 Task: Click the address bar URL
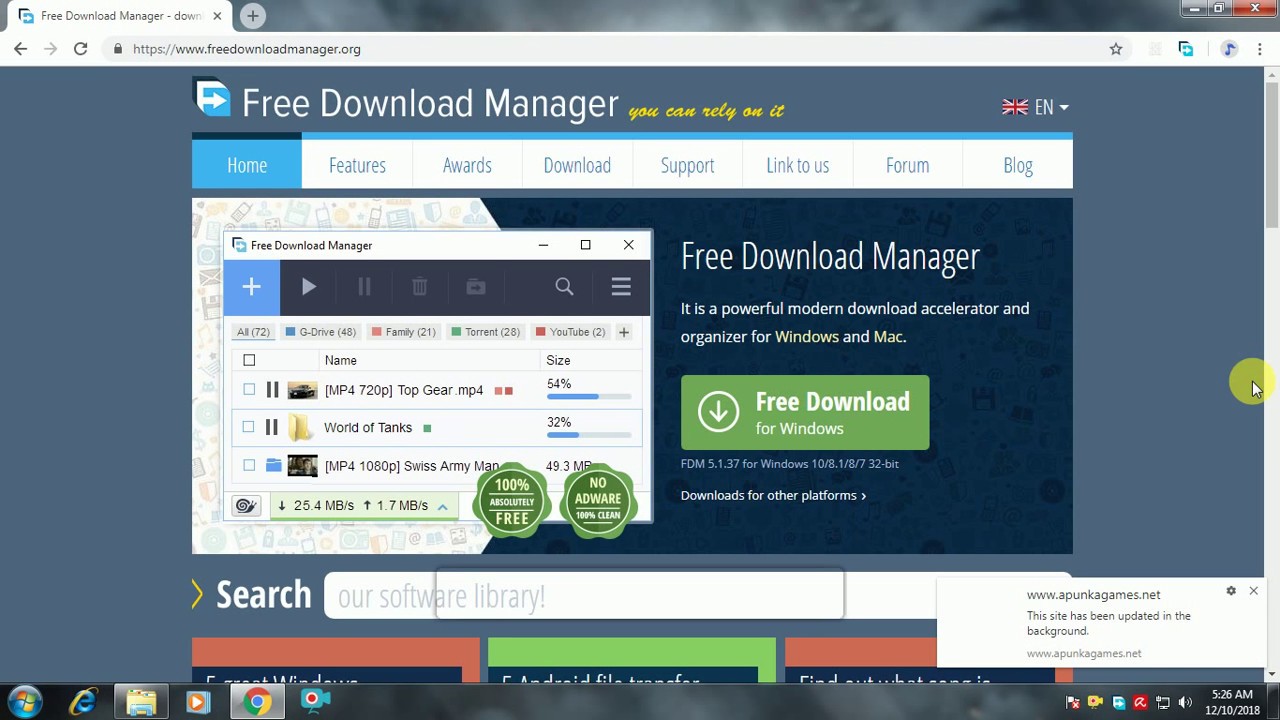pos(246,49)
